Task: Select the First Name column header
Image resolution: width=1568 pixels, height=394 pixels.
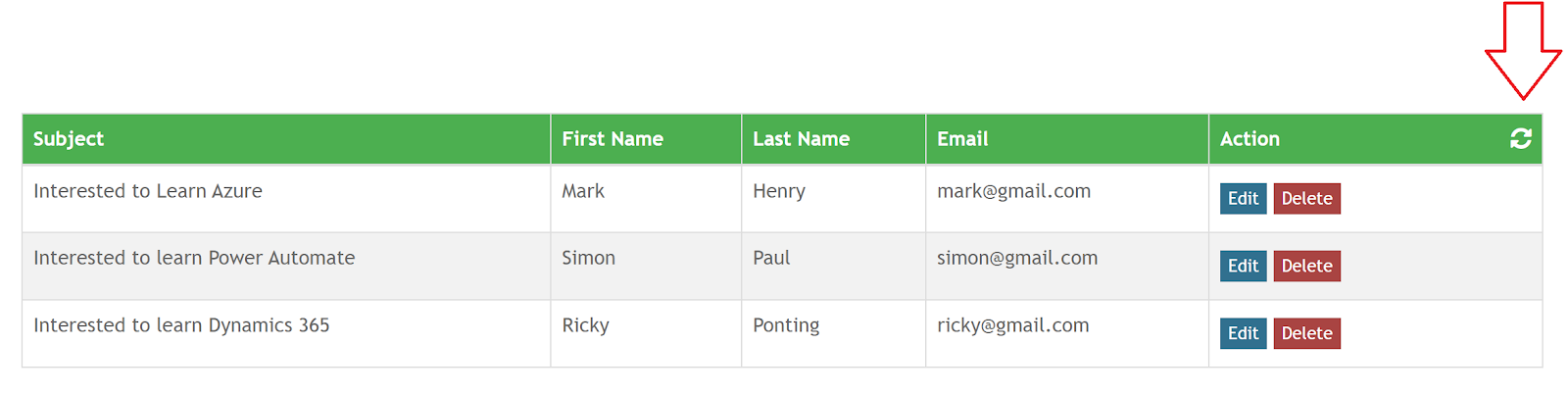Action: [612, 139]
